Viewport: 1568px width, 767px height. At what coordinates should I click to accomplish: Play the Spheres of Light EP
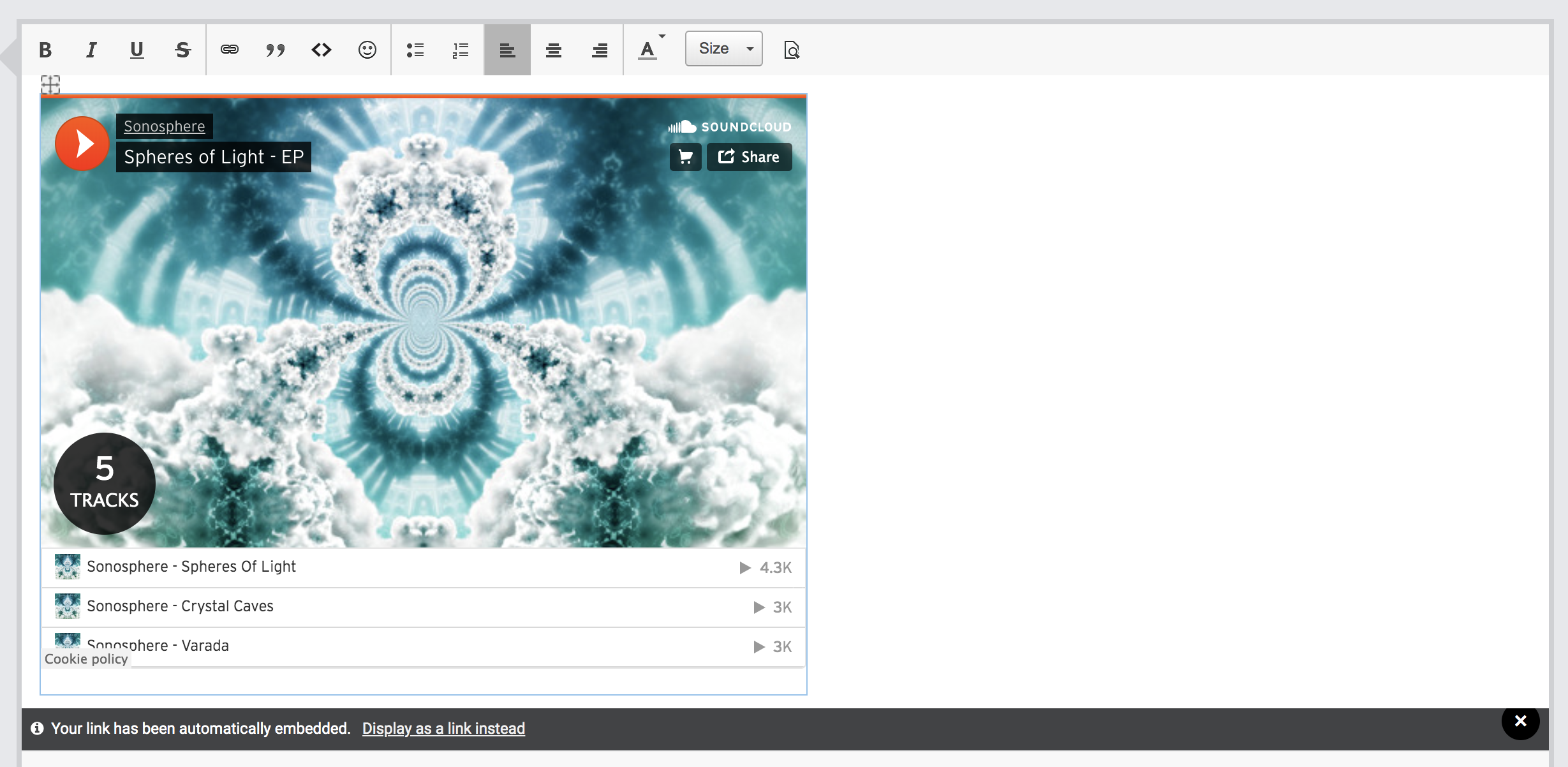pyautogui.click(x=82, y=144)
